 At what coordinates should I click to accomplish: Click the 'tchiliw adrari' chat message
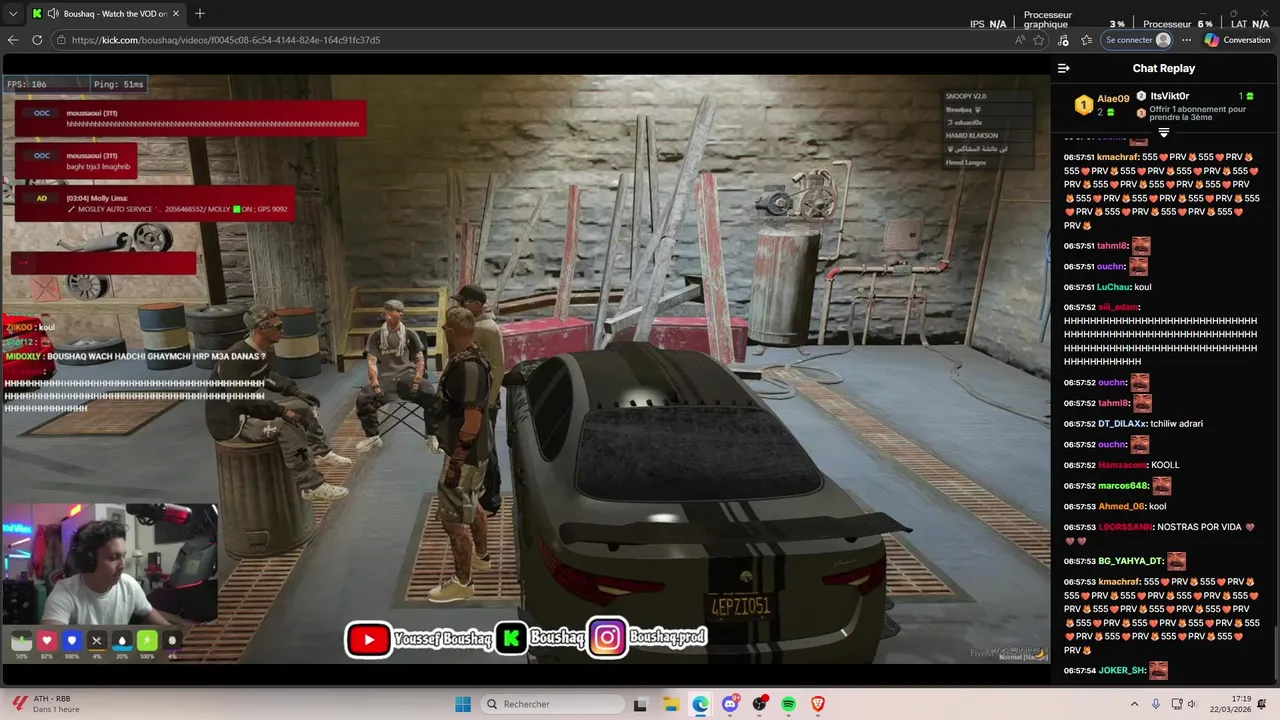1176,424
